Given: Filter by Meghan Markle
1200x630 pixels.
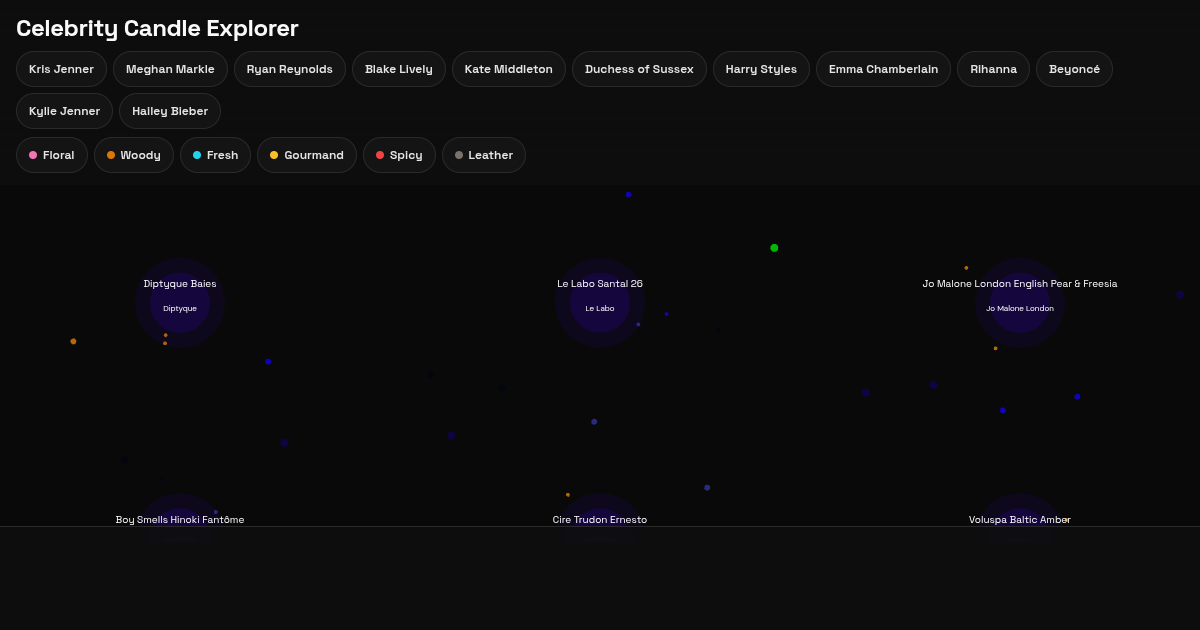Looking at the screenshot, I should click(x=170, y=69).
